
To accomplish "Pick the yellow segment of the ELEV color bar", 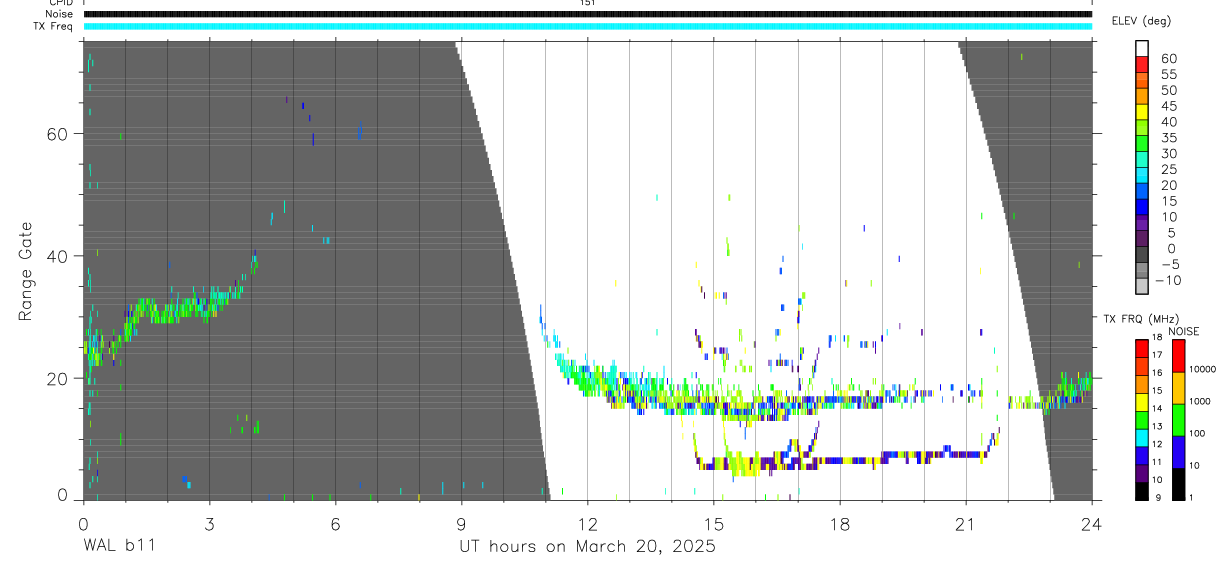I will click(1142, 112).
